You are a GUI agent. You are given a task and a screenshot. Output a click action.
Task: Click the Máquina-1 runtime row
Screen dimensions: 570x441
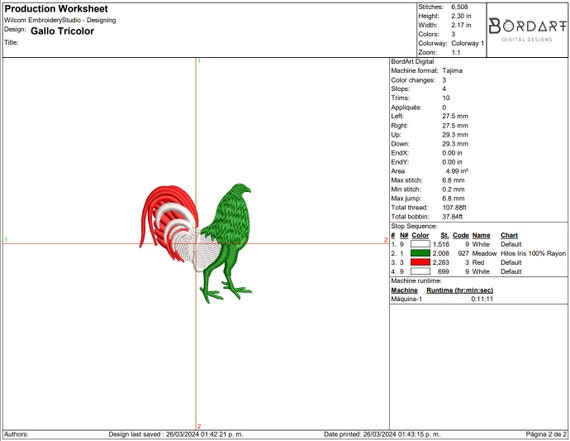tap(442, 299)
